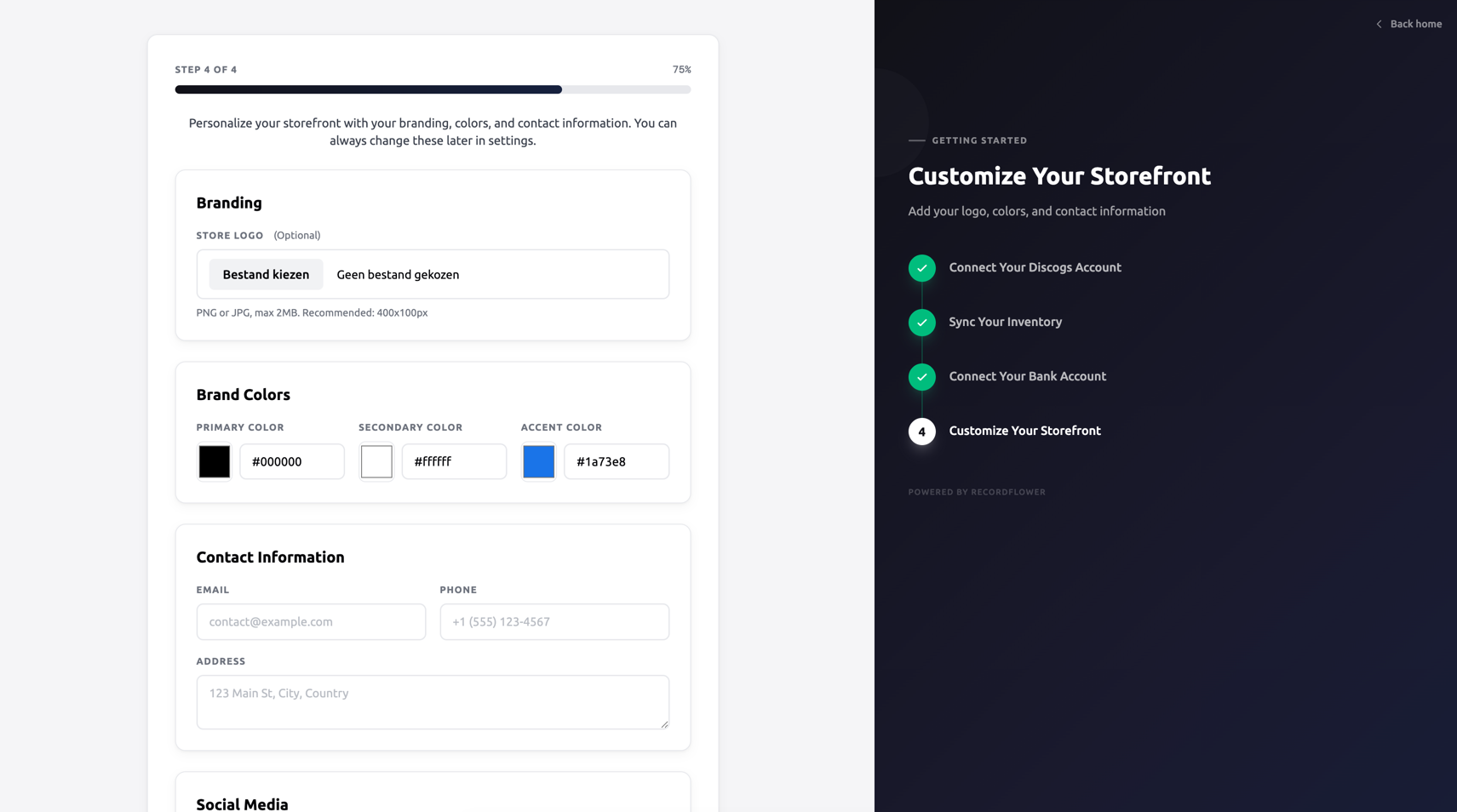Open the file picker with Bestand kiezen
The width and height of the screenshot is (1457, 812).
point(266,274)
